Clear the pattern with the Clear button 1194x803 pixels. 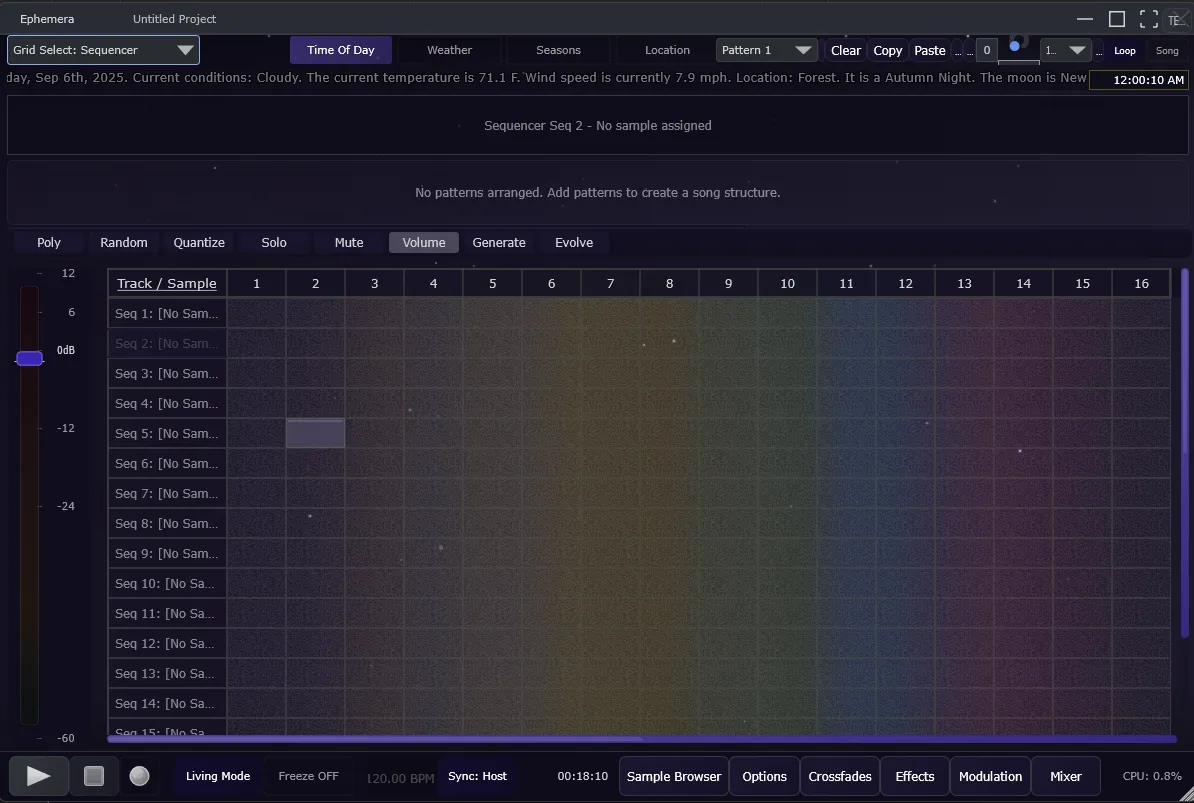845,49
